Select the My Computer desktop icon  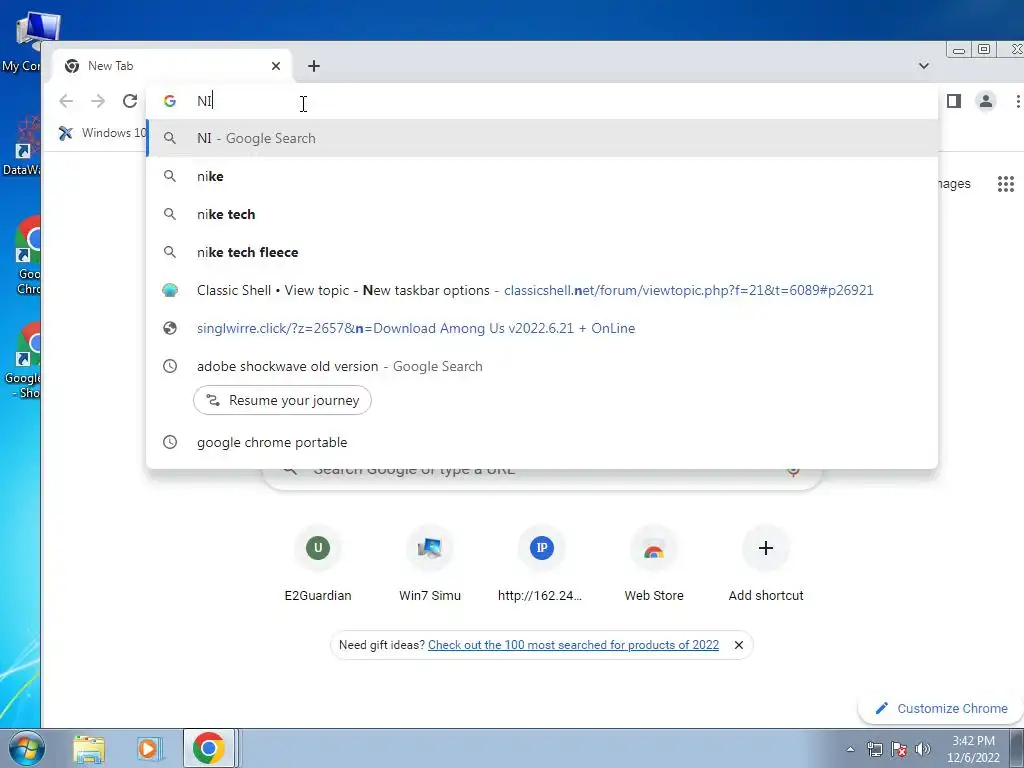[x=22, y=43]
